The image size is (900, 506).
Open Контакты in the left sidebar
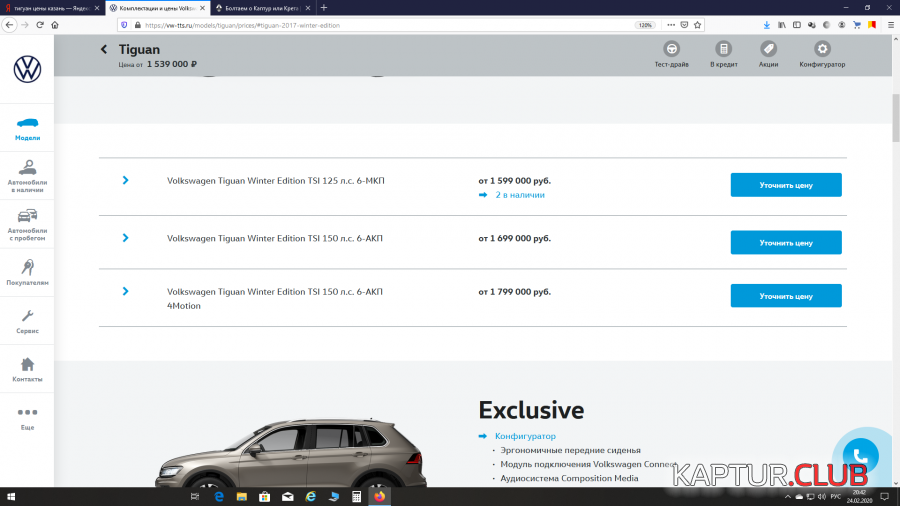27,369
